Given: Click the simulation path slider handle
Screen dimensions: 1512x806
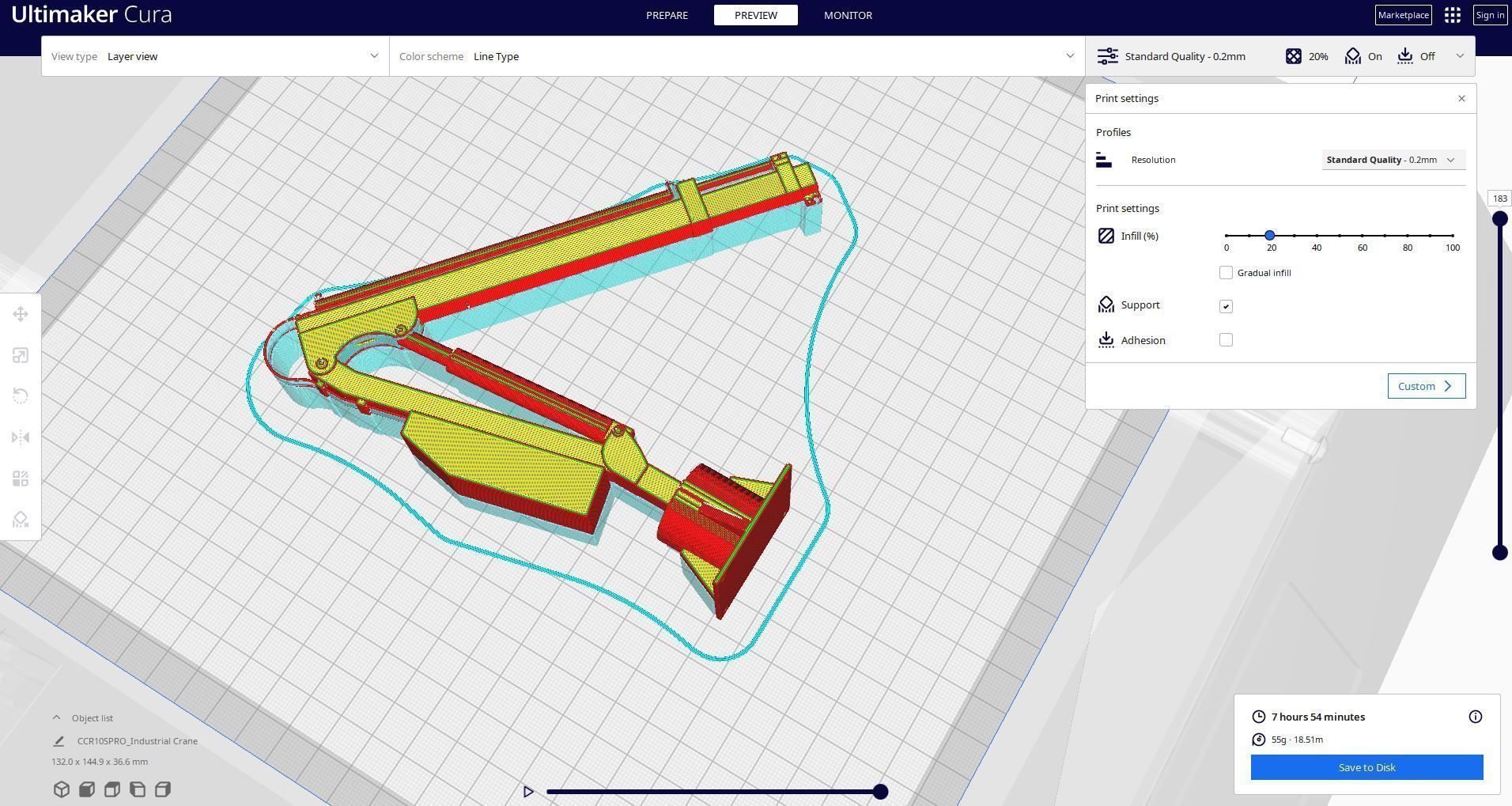Looking at the screenshot, I should pos(880,791).
